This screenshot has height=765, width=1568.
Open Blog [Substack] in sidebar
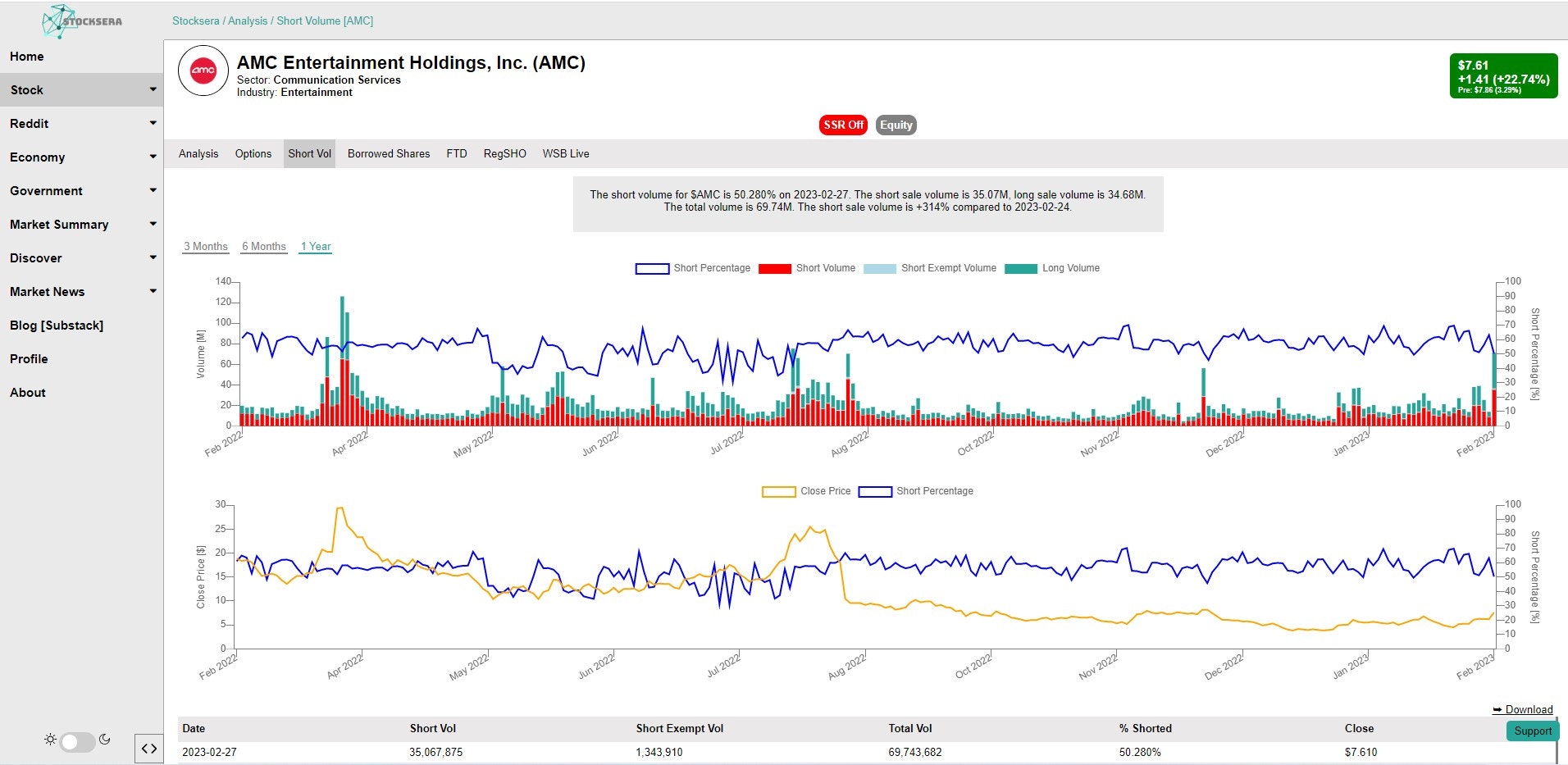point(57,326)
